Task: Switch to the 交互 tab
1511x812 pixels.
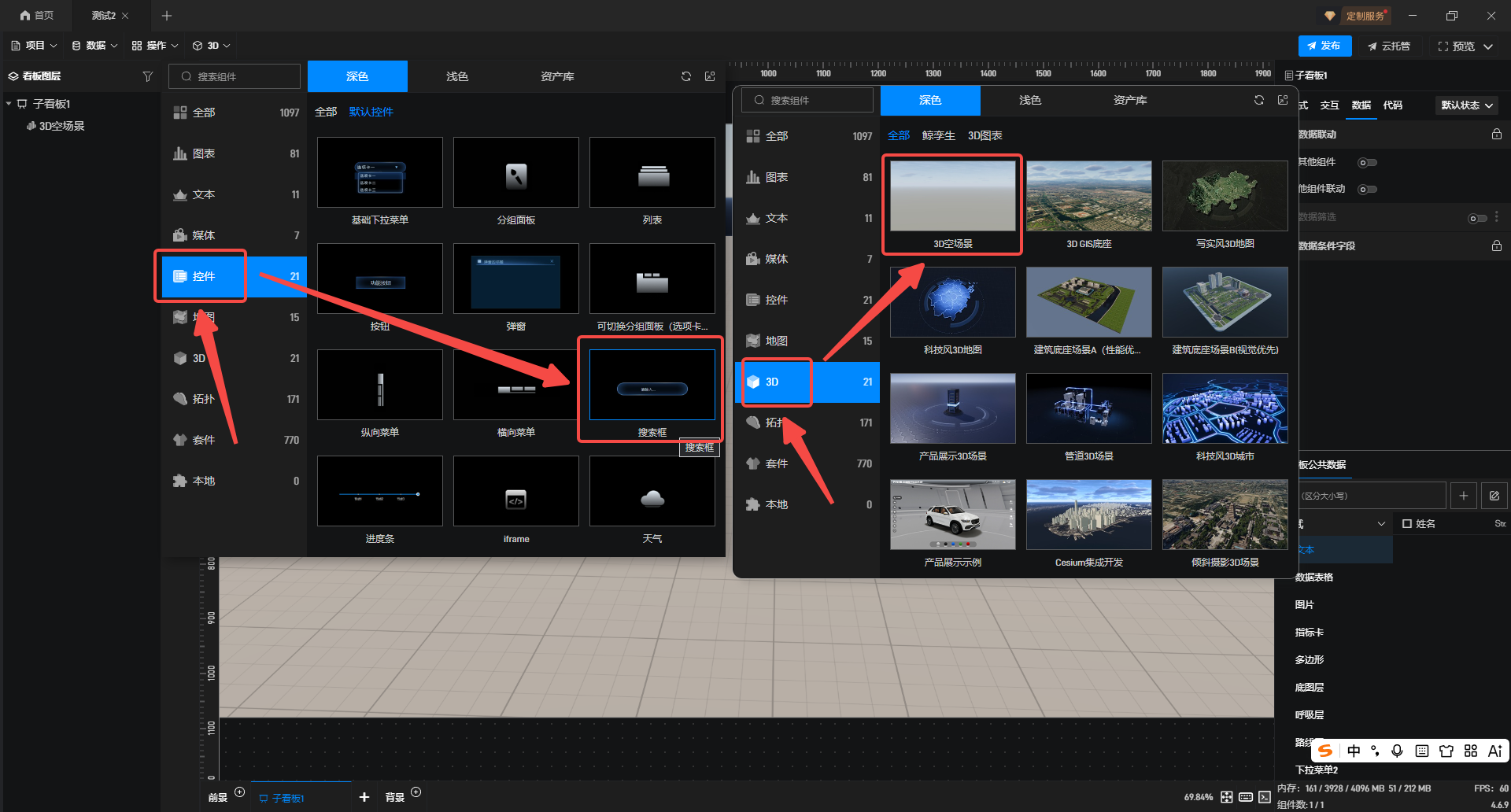Action: 1329,105
